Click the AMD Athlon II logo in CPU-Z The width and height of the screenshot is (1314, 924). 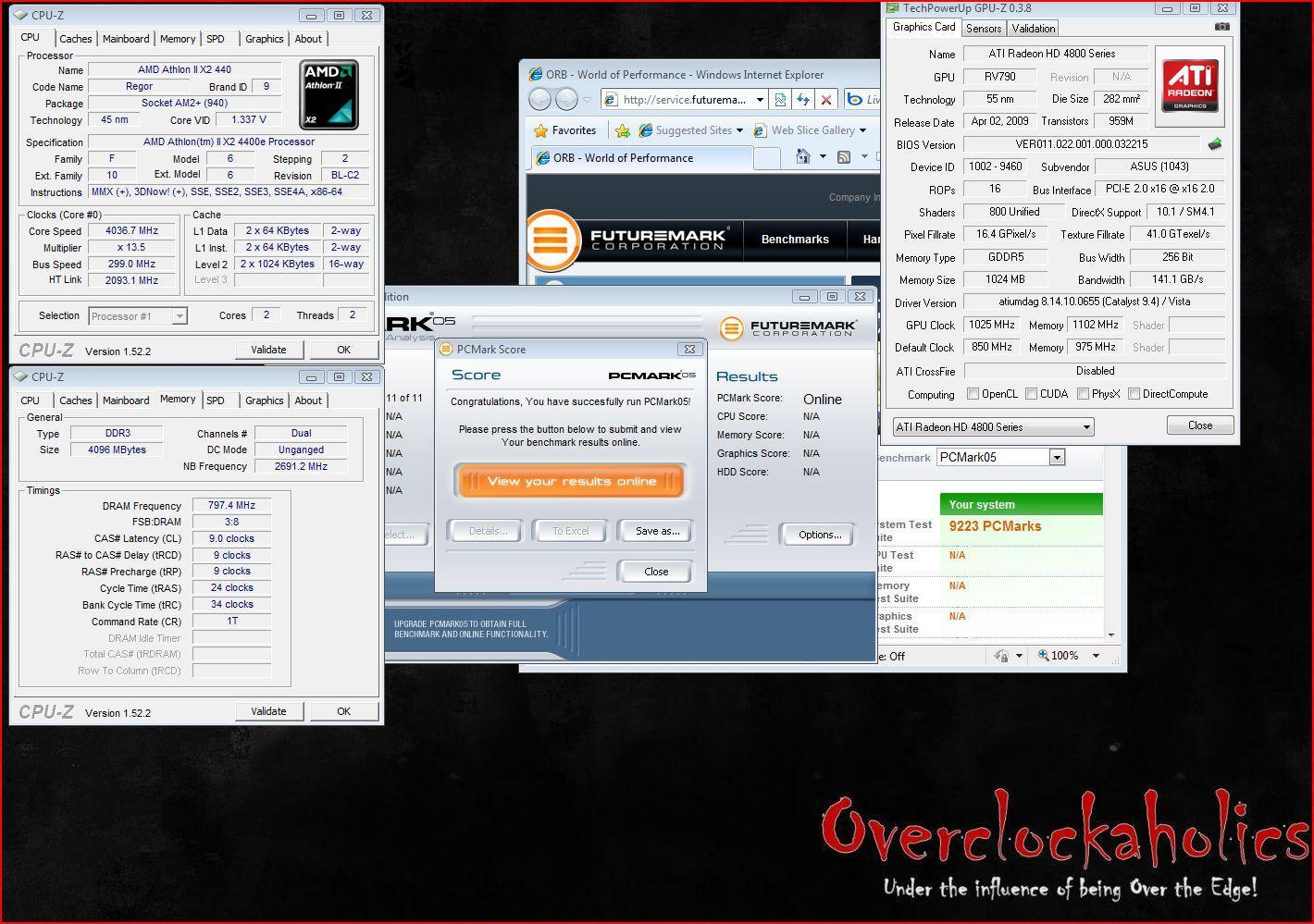pos(328,95)
